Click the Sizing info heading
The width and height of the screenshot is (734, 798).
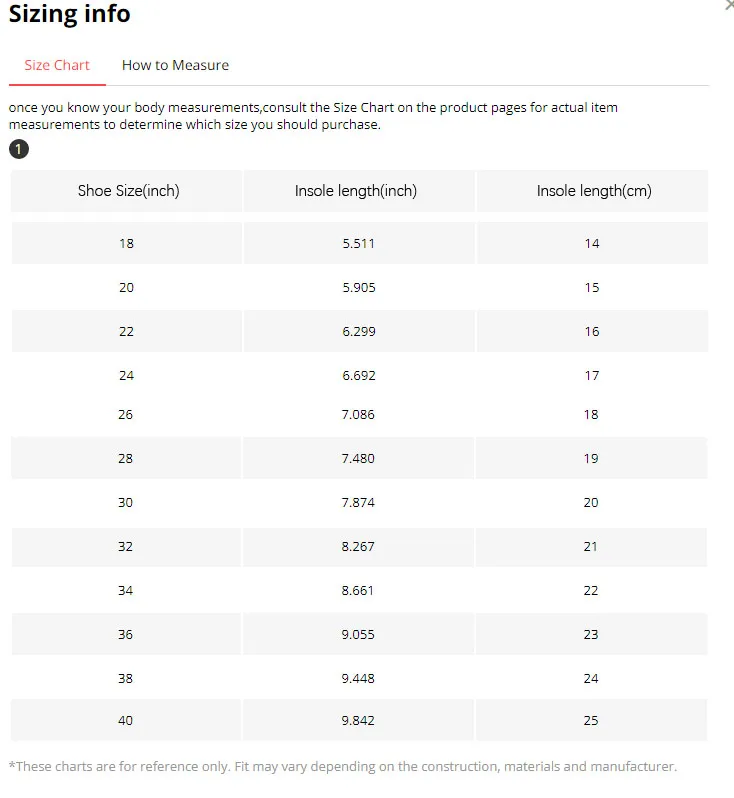(x=69, y=15)
